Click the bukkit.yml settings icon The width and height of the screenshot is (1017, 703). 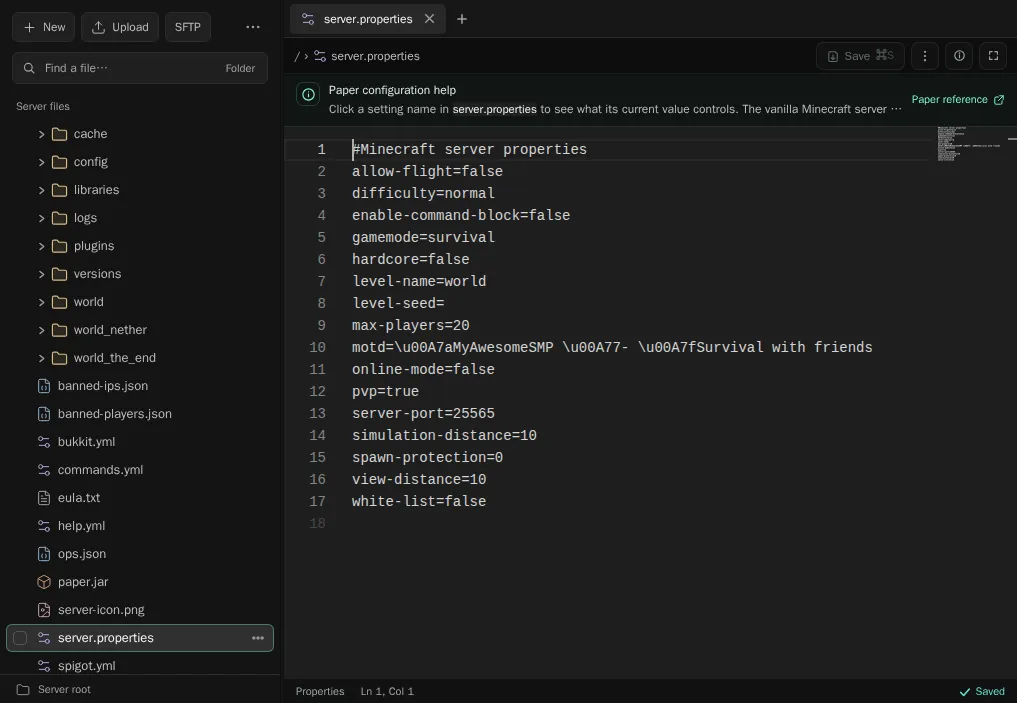pyautogui.click(x=43, y=442)
